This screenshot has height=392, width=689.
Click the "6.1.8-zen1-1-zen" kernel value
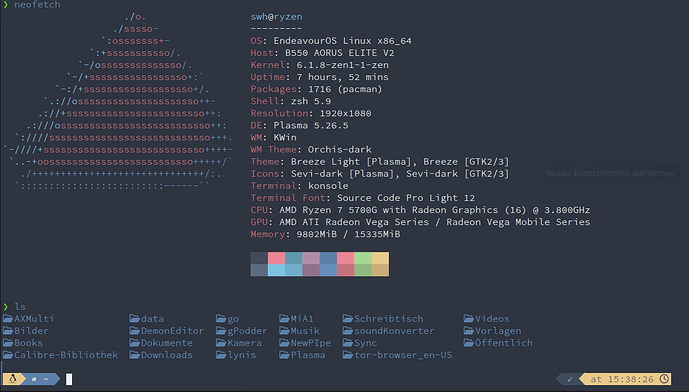click(343, 65)
